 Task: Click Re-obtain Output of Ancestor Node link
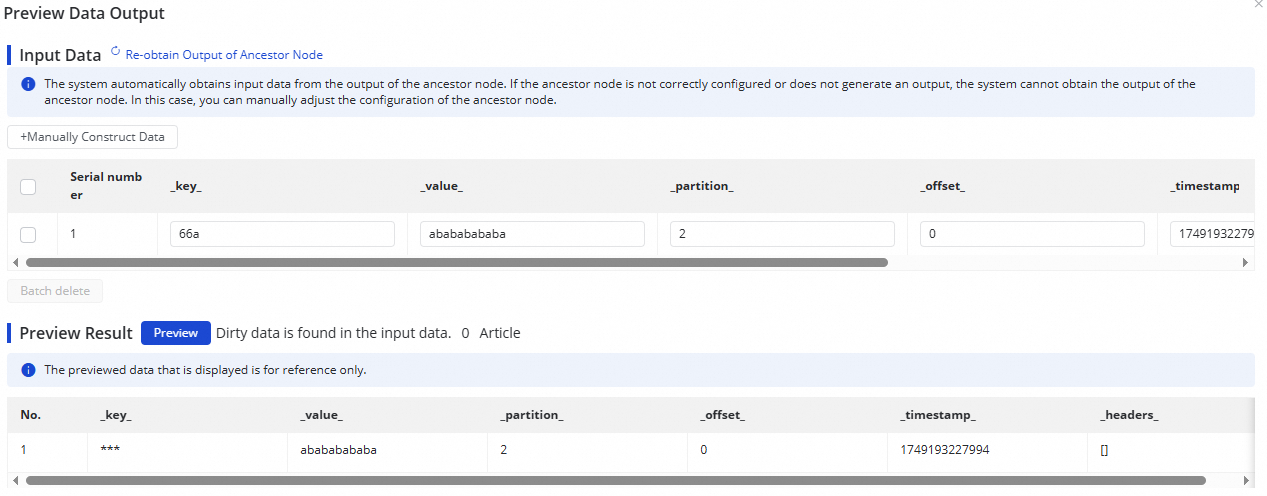click(x=224, y=55)
